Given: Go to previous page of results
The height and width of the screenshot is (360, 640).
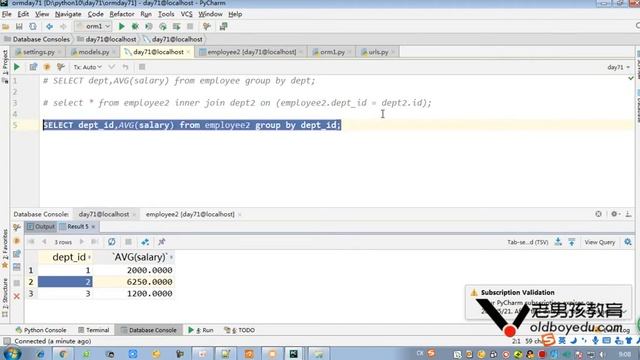Looking at the screenshot, I should 44,242.
